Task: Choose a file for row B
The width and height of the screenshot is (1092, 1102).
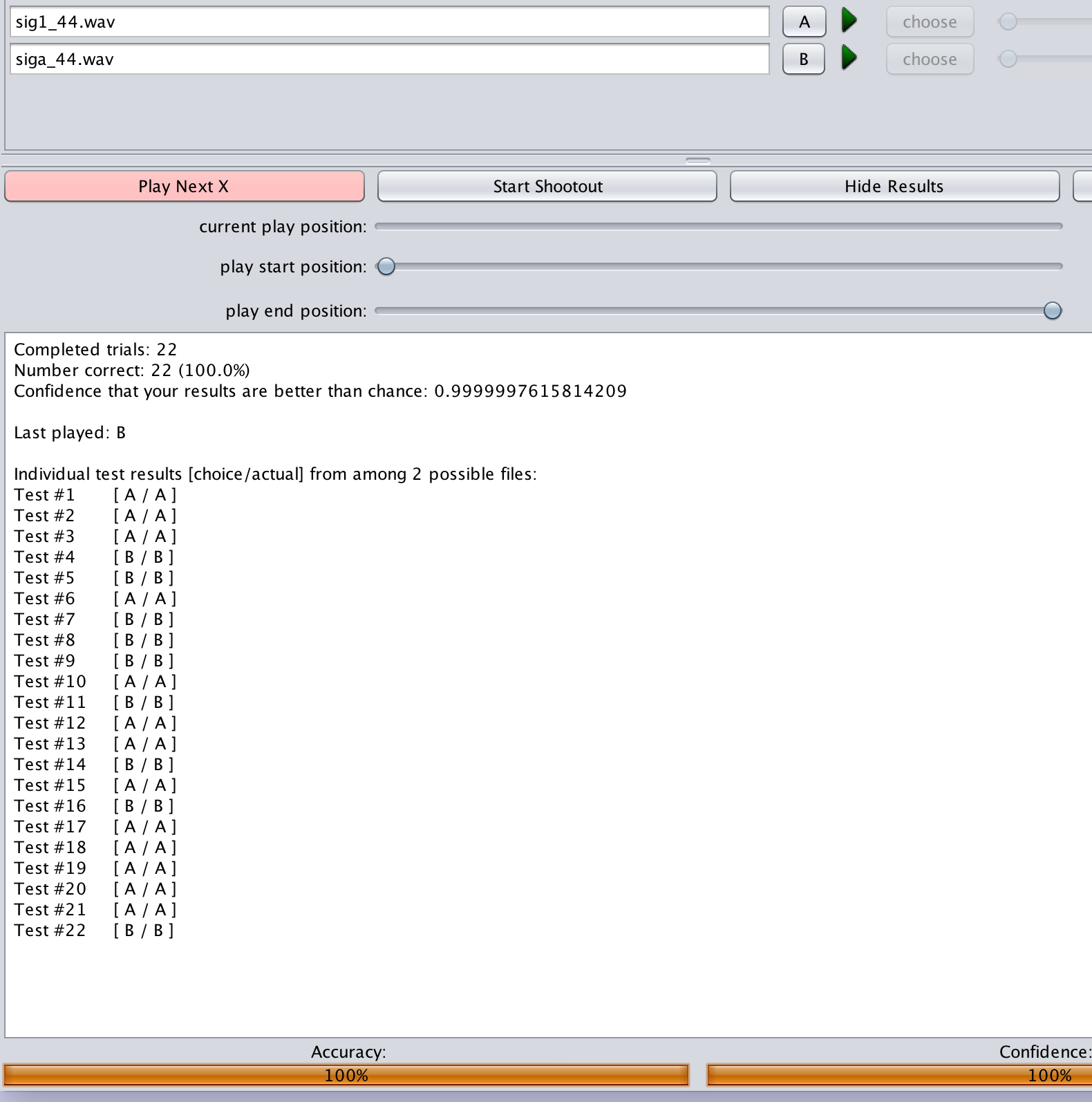Action: 930,59
